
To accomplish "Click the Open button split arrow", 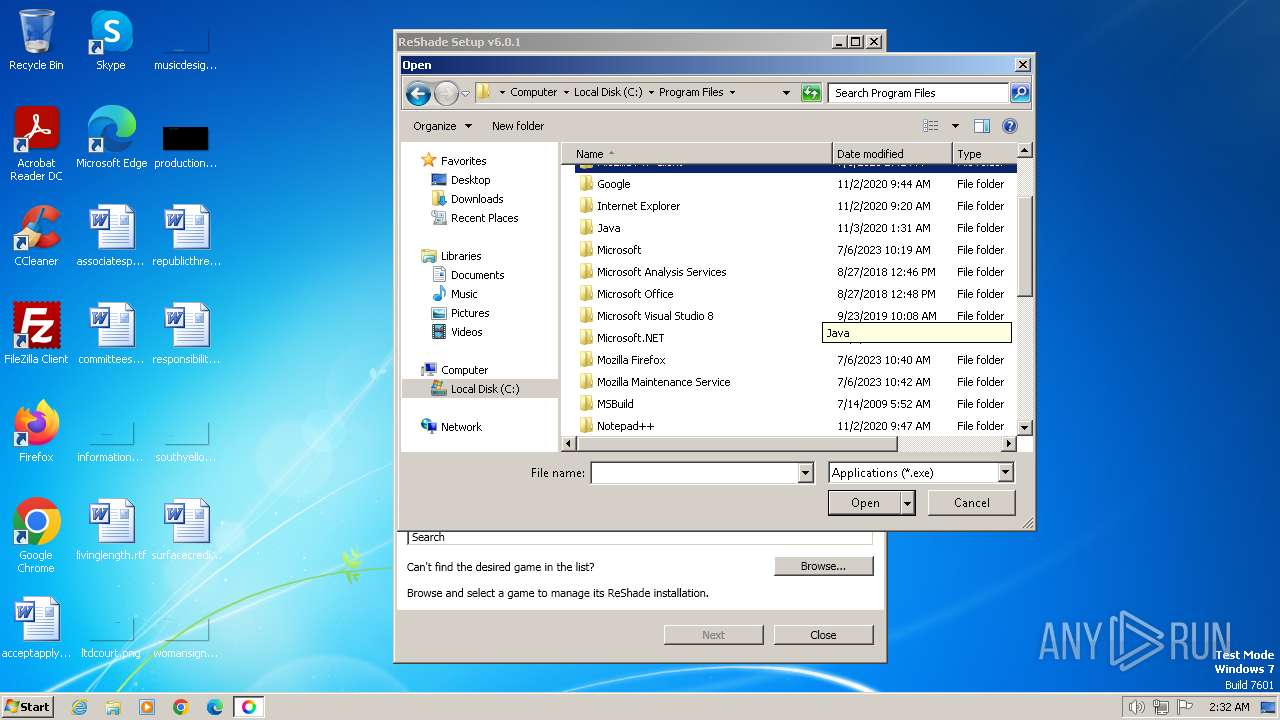I will tap(908, 503).
